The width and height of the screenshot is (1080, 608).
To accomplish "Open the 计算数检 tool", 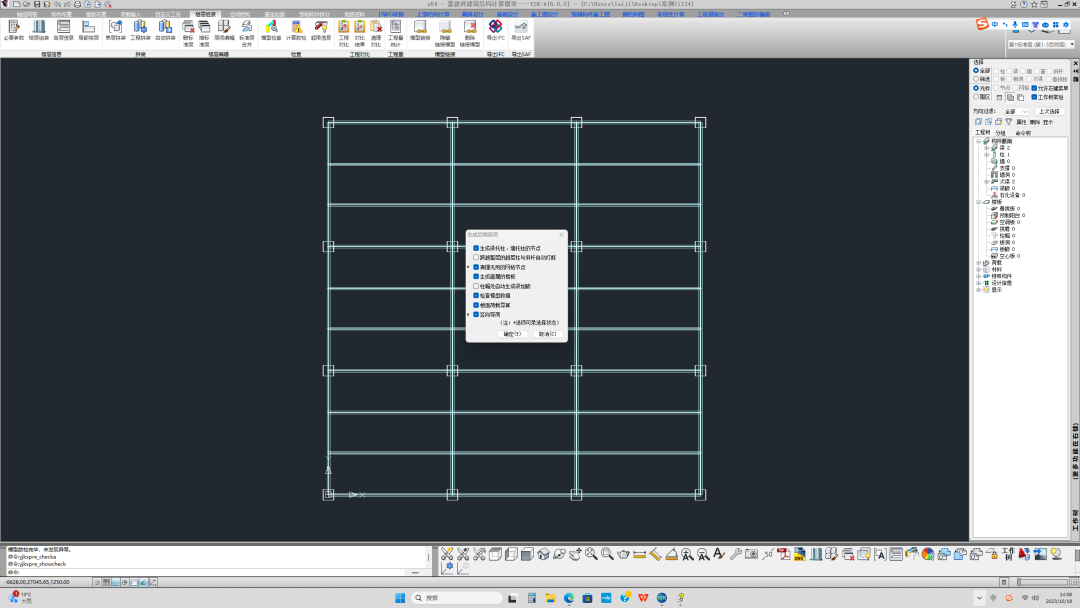I will pos(296,30).
